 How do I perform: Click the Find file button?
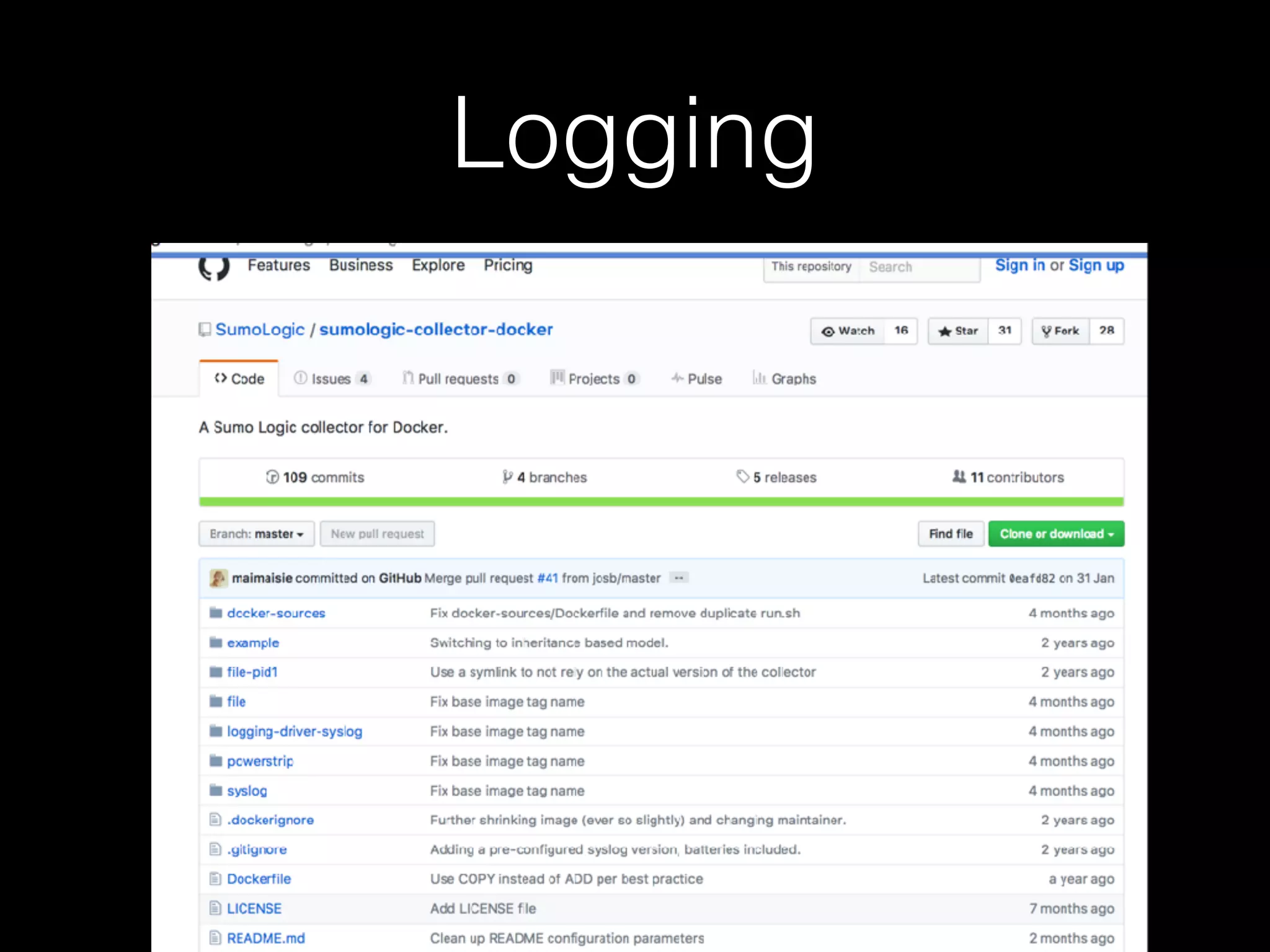pos(951,534)
